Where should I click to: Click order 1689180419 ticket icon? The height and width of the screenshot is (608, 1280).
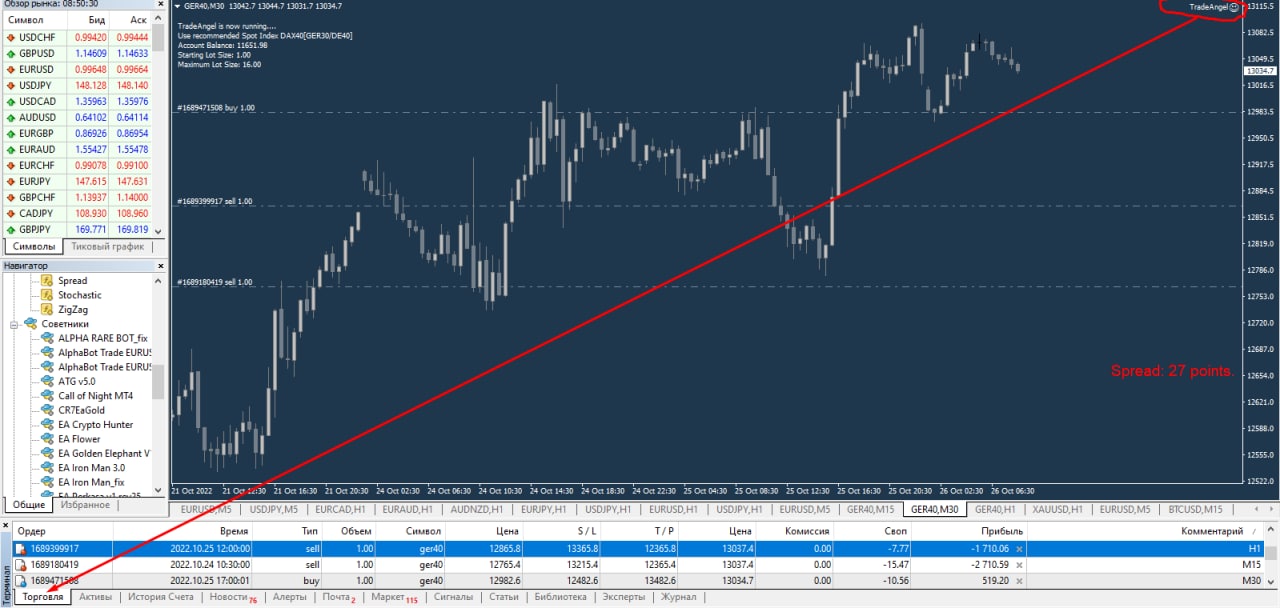[21, 565]
